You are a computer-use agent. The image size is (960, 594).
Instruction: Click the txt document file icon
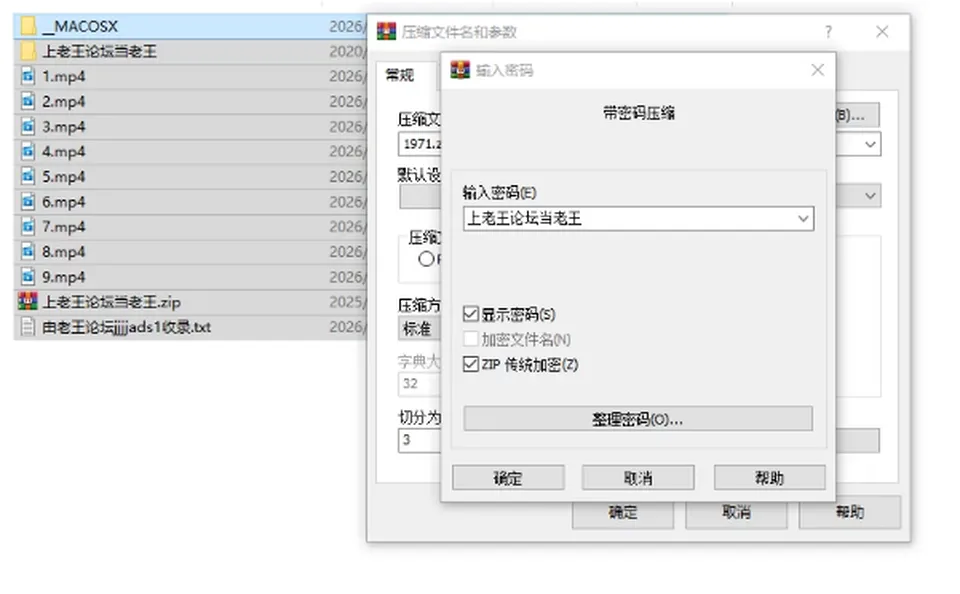point(28,327)
